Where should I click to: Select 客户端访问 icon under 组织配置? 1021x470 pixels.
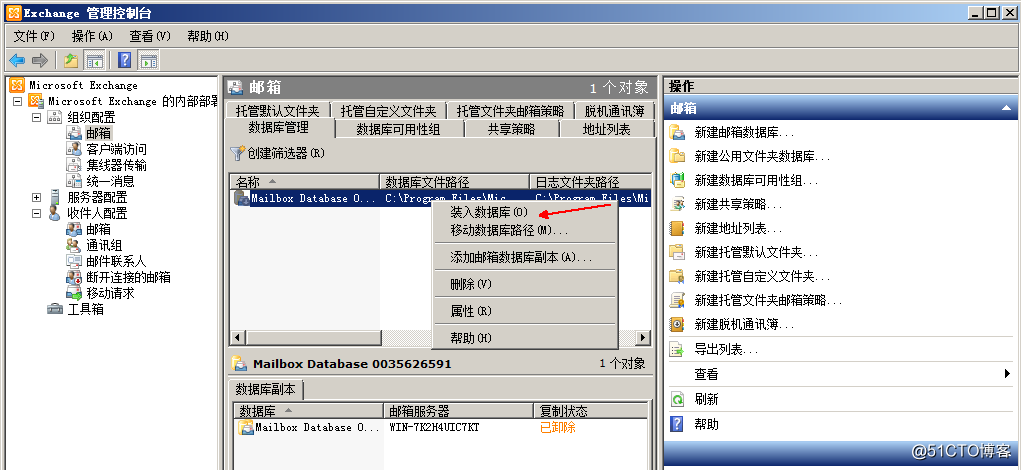tap(74, 149)
